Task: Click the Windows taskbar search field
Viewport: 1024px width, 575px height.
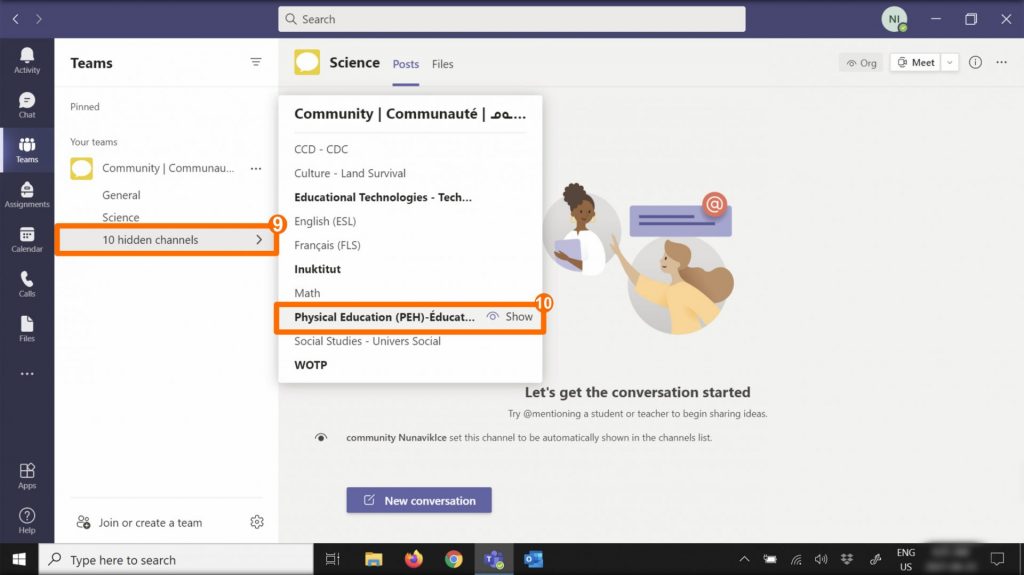Action: [176, 559]
